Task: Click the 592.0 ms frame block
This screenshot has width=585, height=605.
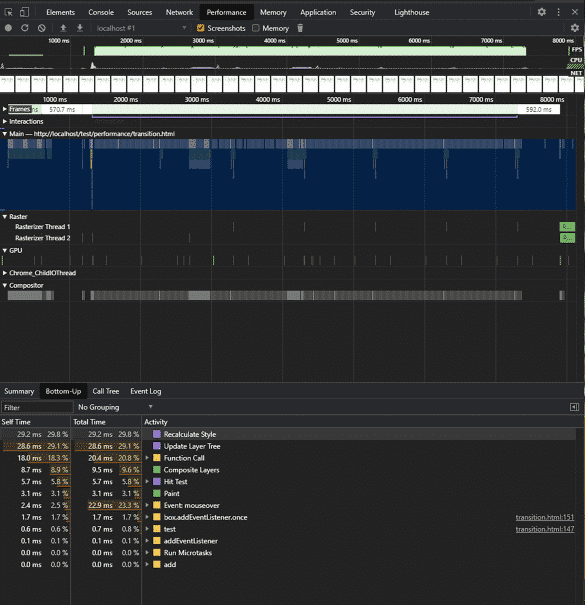Action: (x=539, y=110)
